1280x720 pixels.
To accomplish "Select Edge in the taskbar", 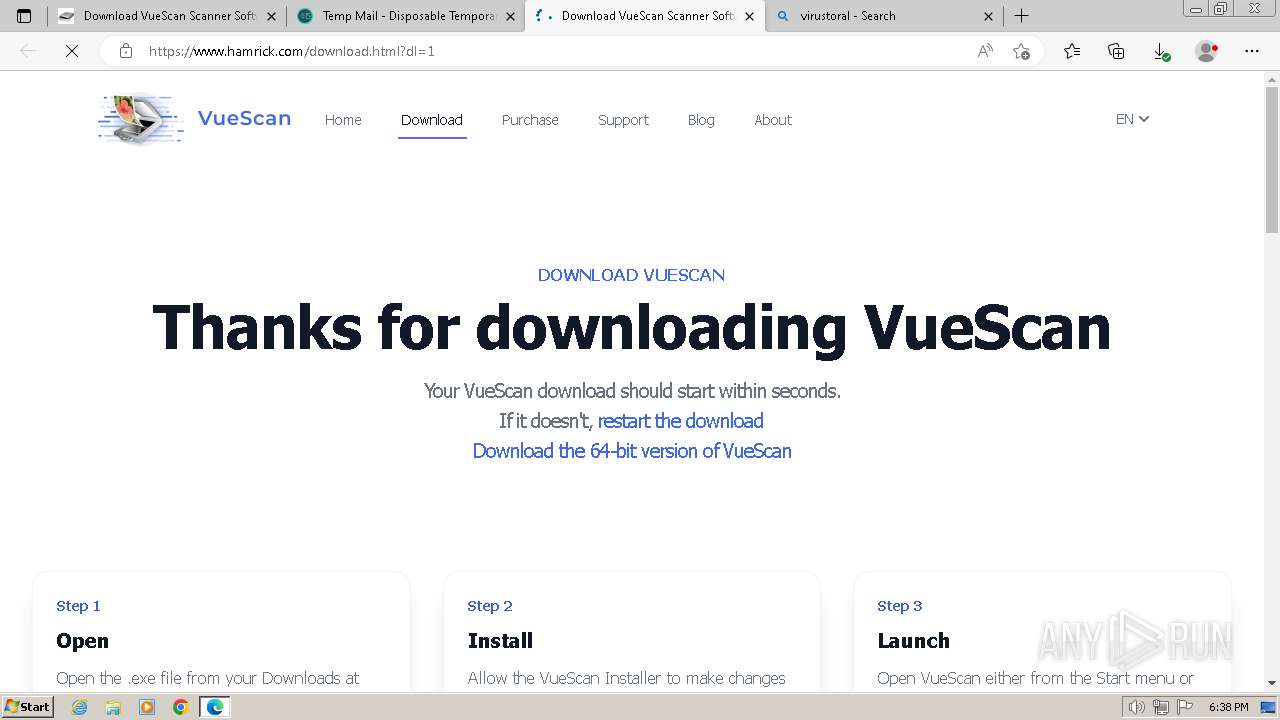I will 215,707.
